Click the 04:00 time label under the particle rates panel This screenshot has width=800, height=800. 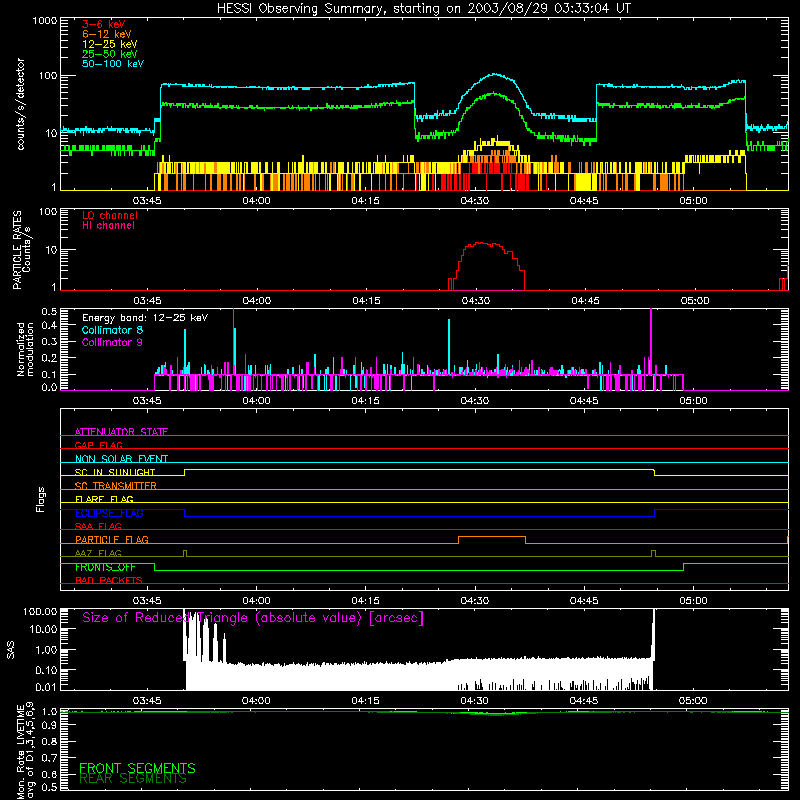[x=257, y=301]
